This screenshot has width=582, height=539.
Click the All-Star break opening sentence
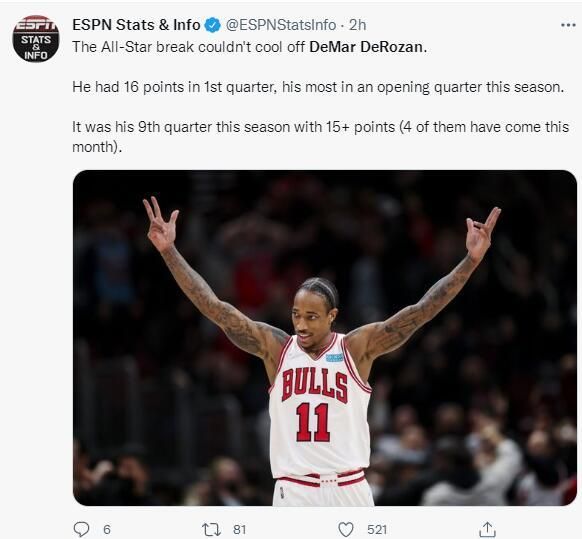(x=249, y=47)
